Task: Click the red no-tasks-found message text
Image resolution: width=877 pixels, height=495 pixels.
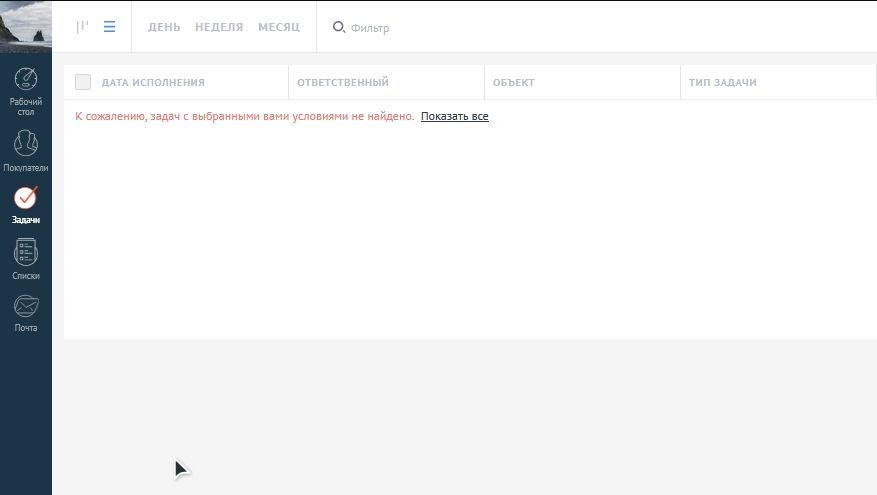Action: pyautogui.click(x=244, y=117)
